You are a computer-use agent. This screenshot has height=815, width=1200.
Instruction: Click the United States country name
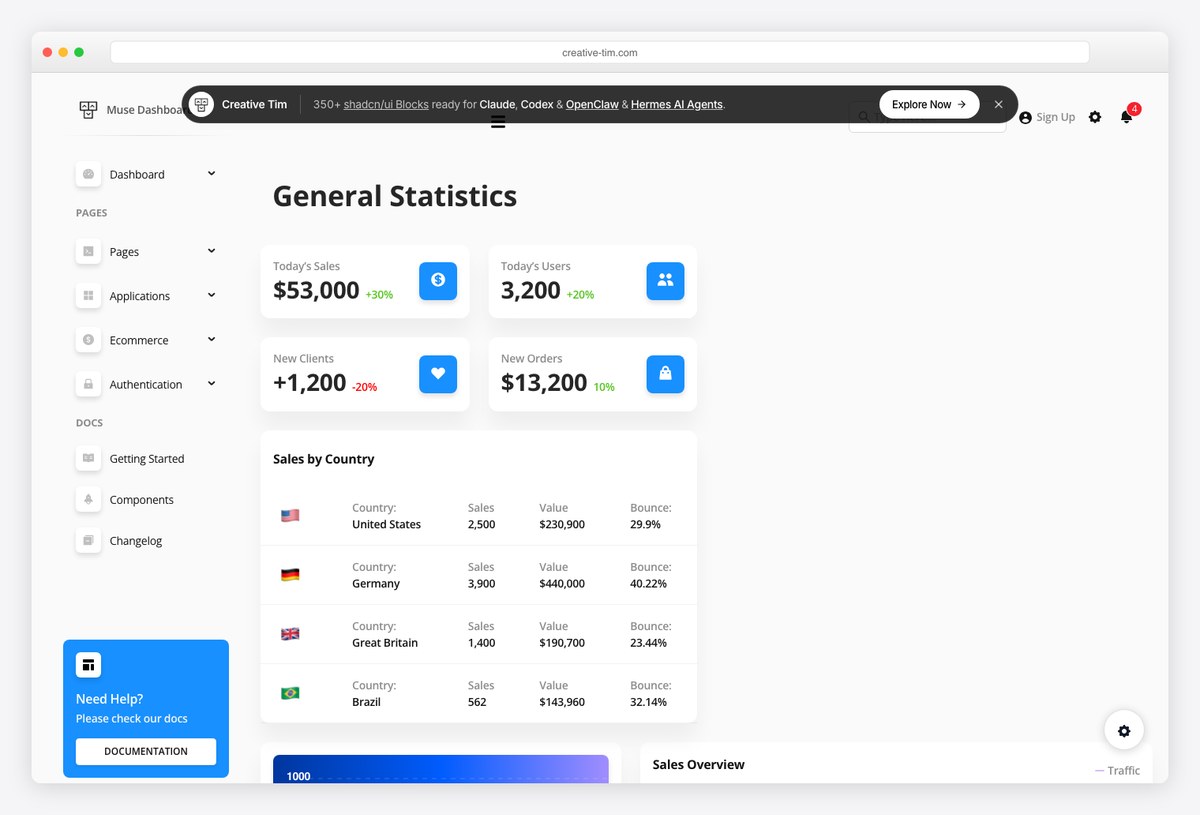pyautogui.click(x=386, y=524)
